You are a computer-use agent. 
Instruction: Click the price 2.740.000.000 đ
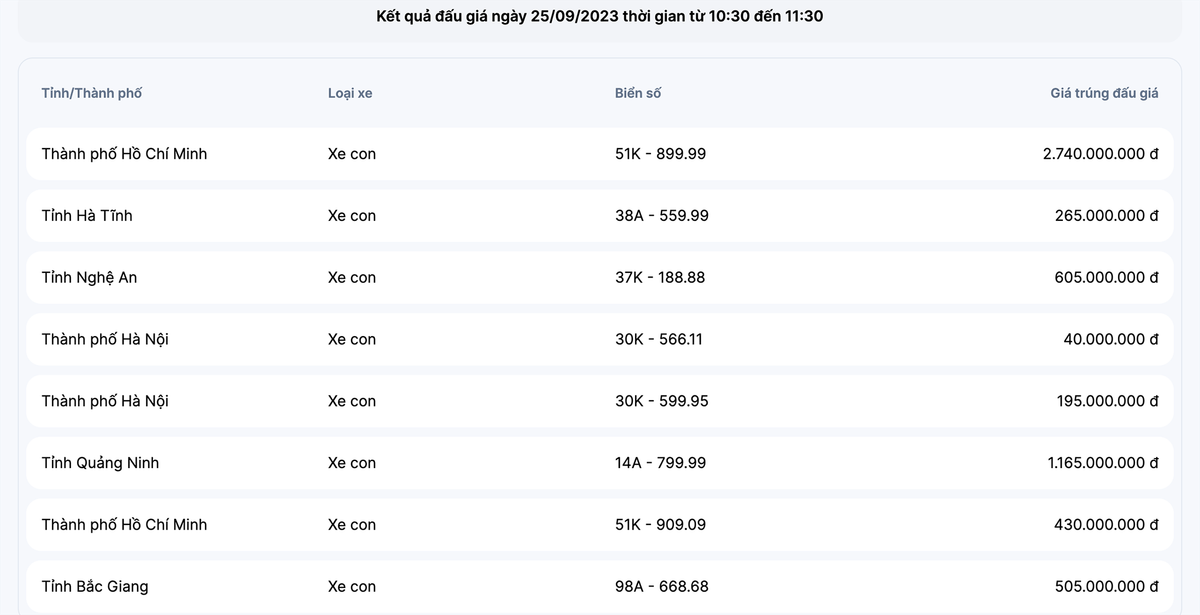[x=1100, y=154]
